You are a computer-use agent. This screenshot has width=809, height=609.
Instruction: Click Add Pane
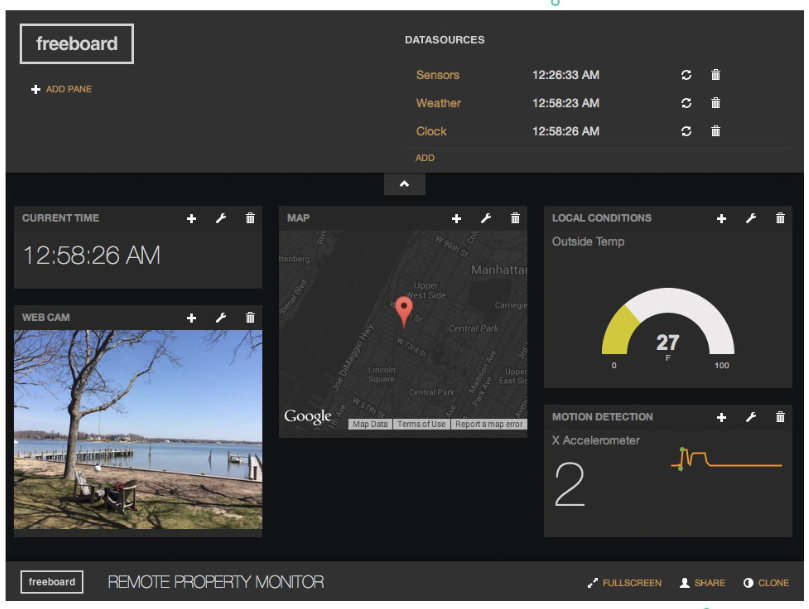click(x=61, y=89)
